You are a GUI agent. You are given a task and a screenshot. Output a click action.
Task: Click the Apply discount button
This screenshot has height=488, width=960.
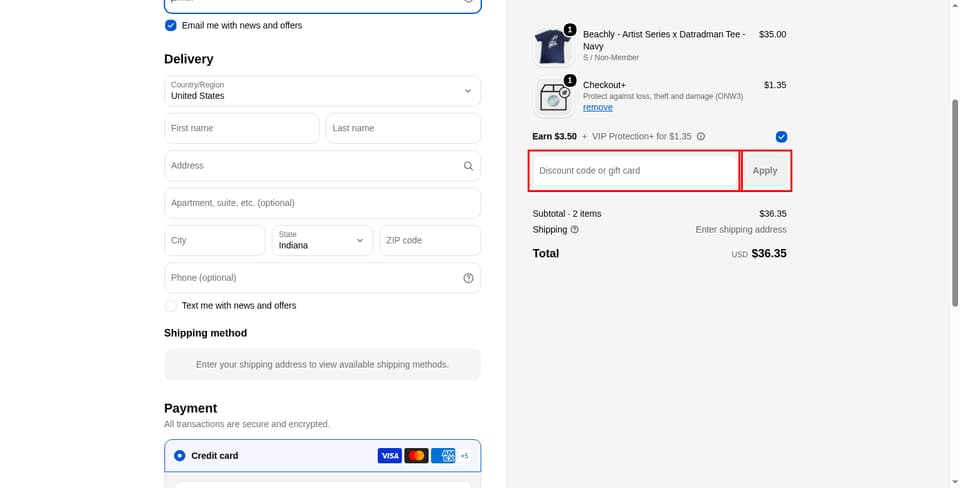(765, 170)
